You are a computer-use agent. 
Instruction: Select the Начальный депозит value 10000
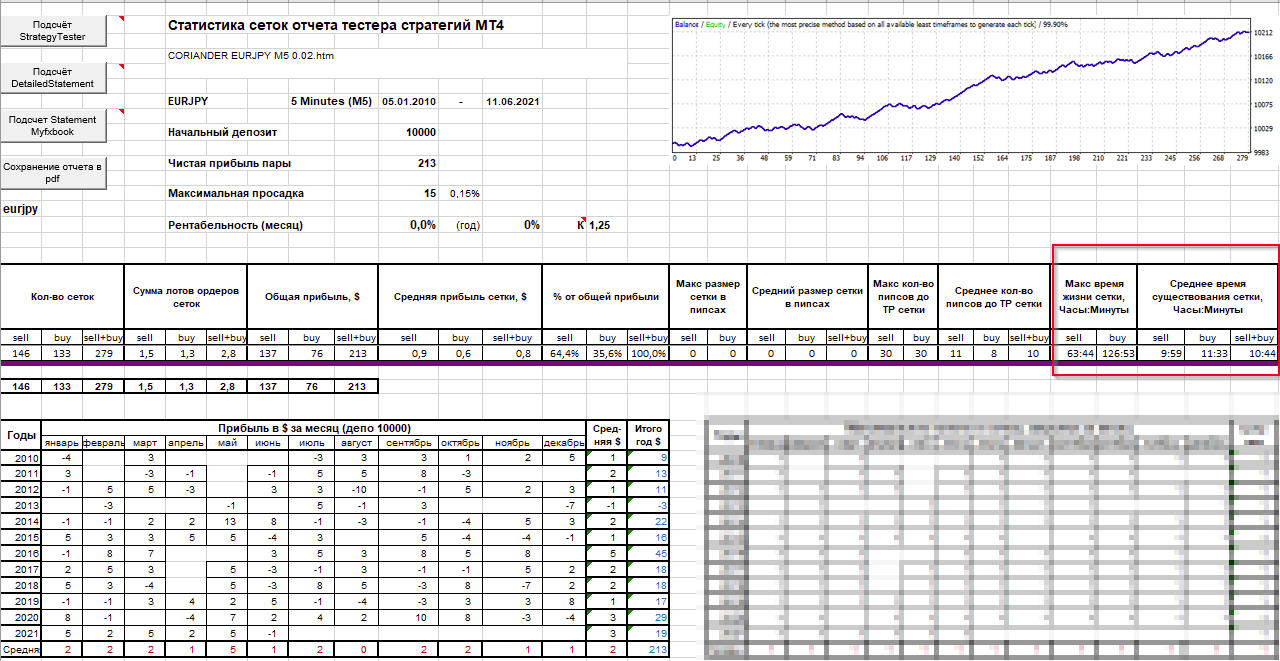(421, 133)
